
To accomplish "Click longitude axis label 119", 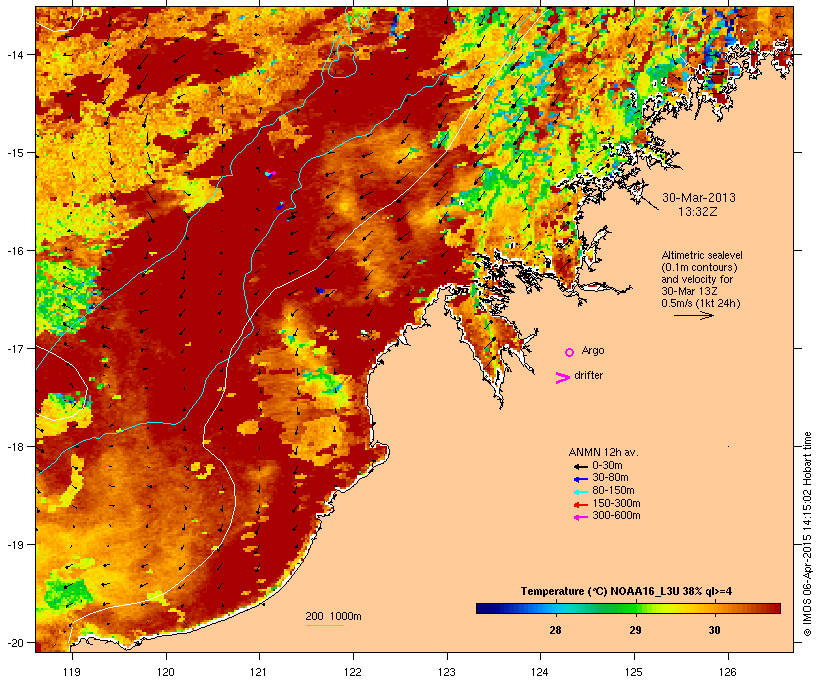I will click(72, 672).
